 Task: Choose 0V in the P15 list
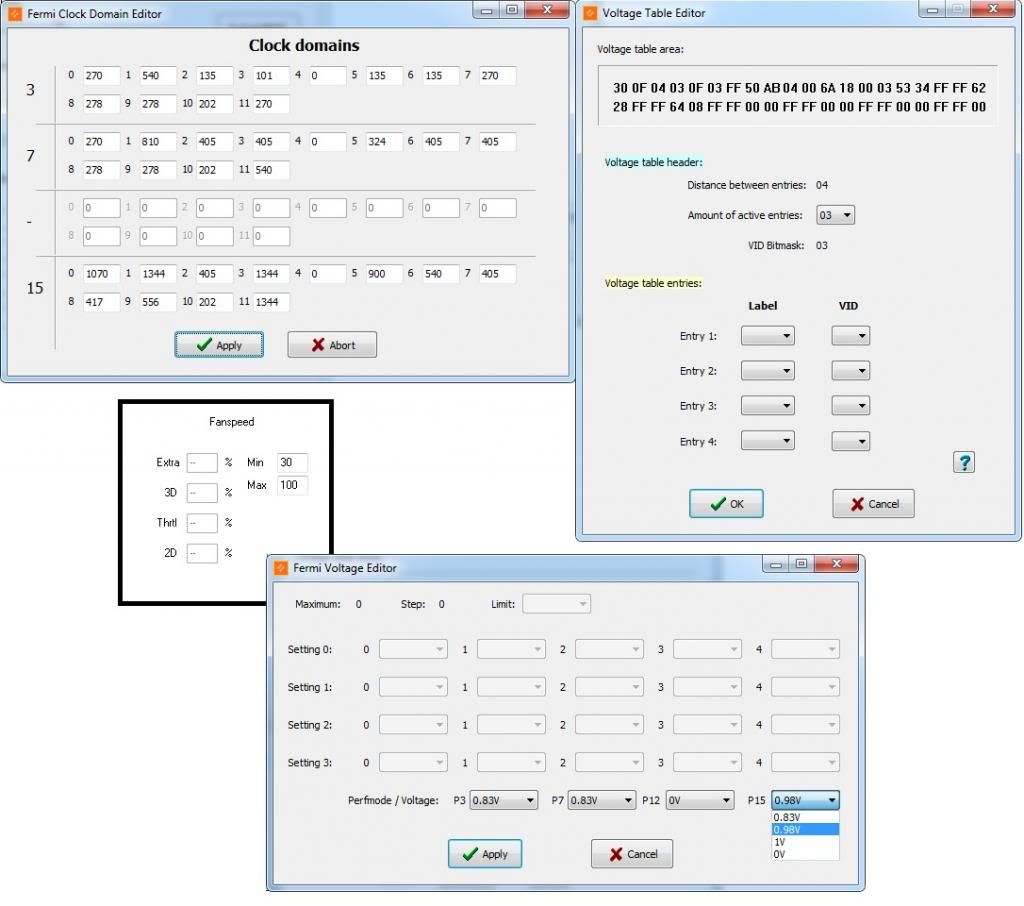(805, 854)
